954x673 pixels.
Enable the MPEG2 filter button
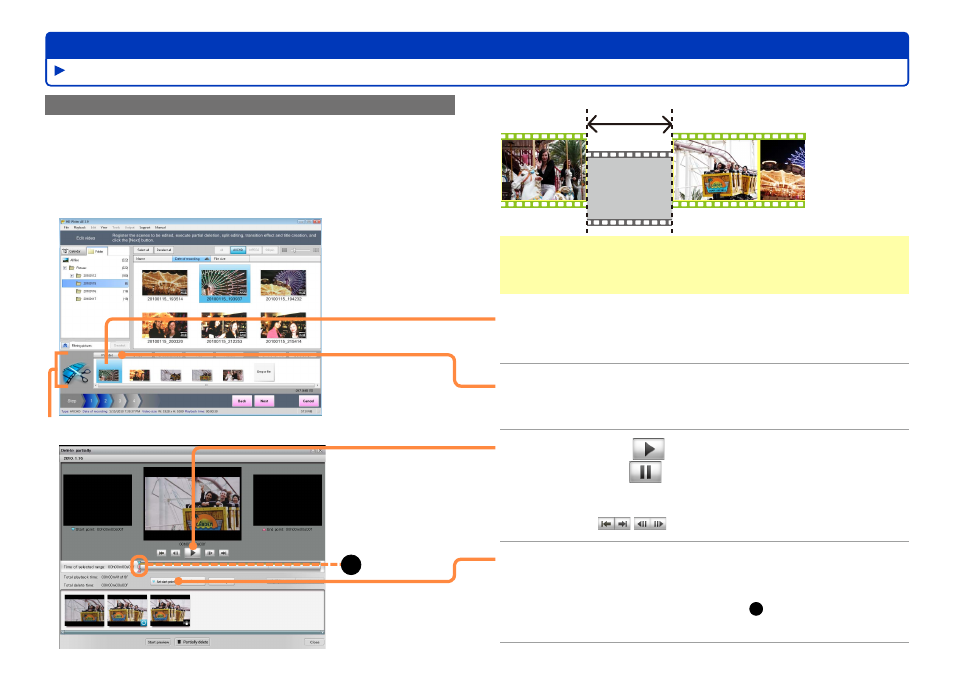click(x=254, y=250)
